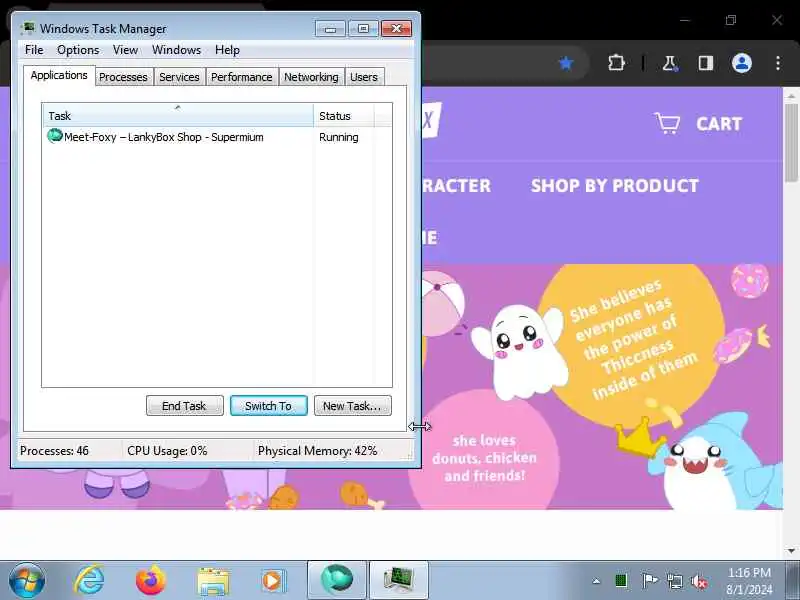Click Supermium icon in Meet-Foxy task row
Screen dimensions: 800x600
click(55, 136)
